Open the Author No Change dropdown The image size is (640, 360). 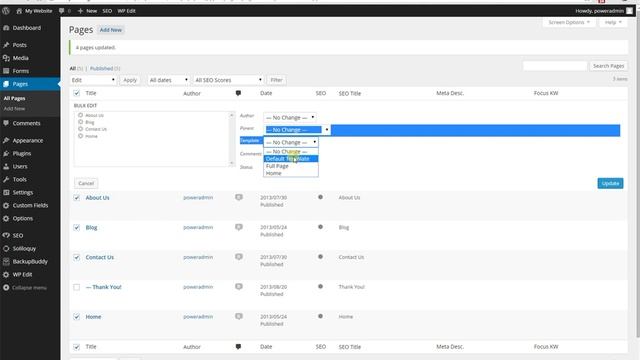(290, 118)
